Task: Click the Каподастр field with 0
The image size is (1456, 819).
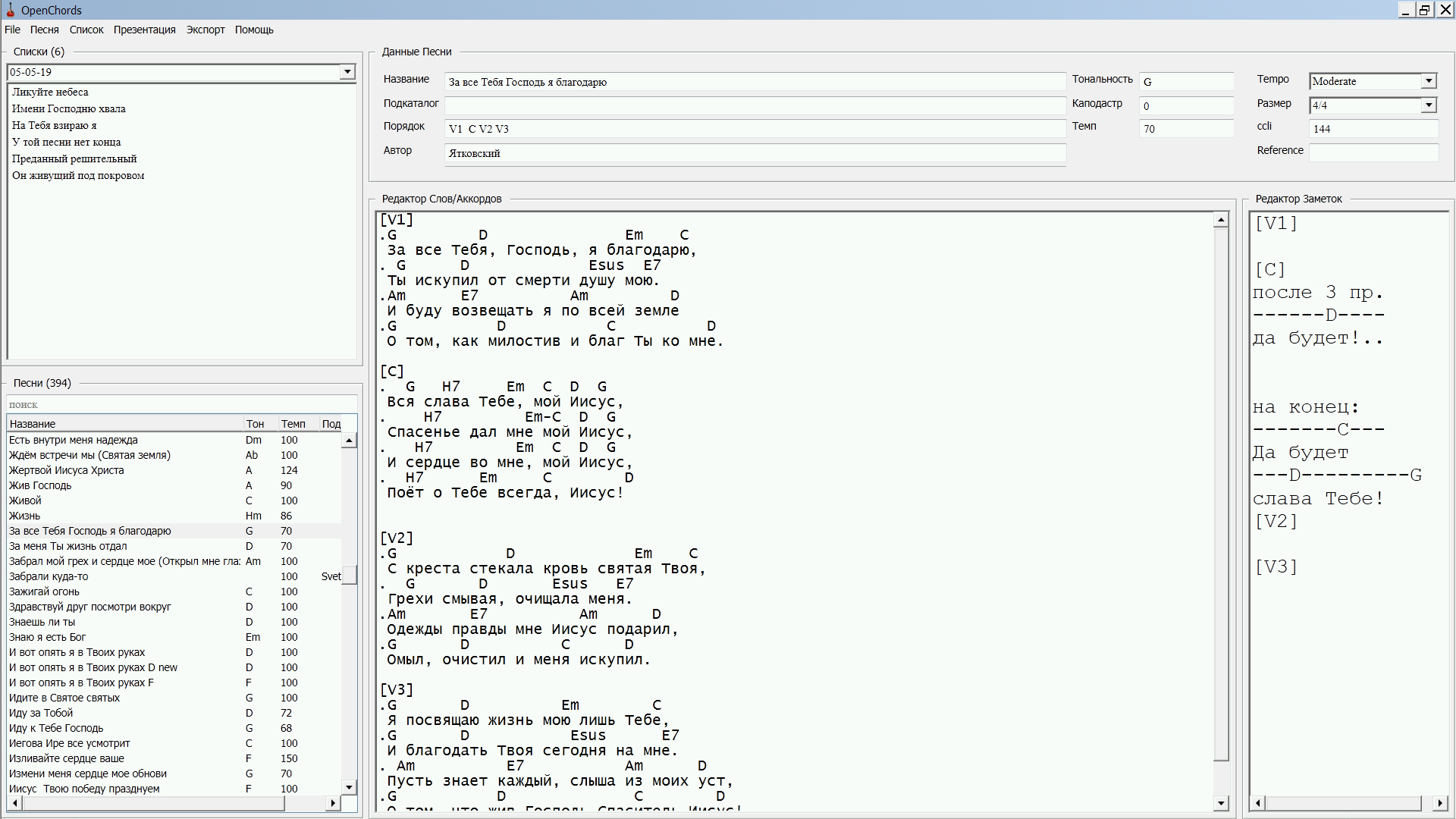Action: click(x=1186, y=105)
